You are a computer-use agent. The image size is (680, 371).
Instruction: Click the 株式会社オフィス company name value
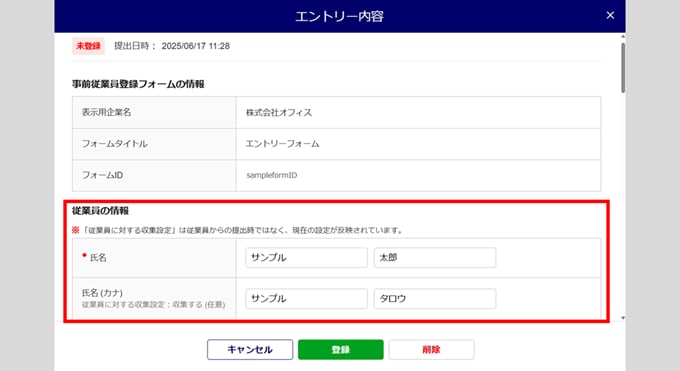click(x=279, y=112)
